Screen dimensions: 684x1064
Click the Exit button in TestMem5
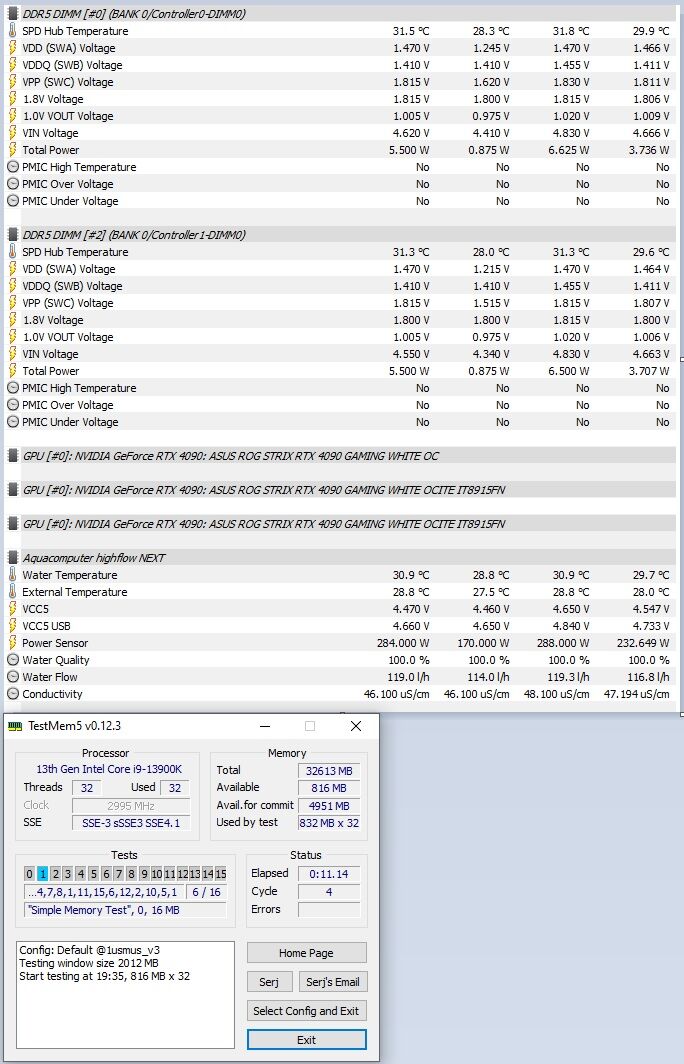tap(307, 1040)
